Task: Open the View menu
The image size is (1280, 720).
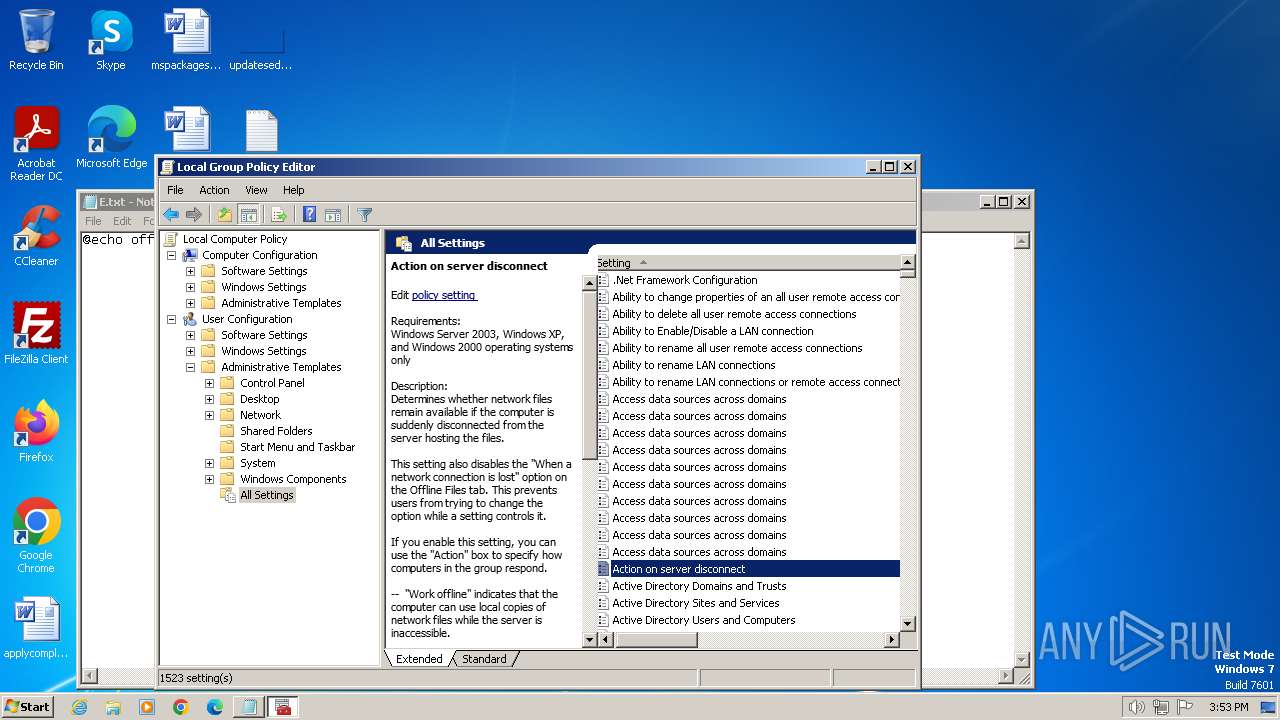Action: (x=256, y=190)
